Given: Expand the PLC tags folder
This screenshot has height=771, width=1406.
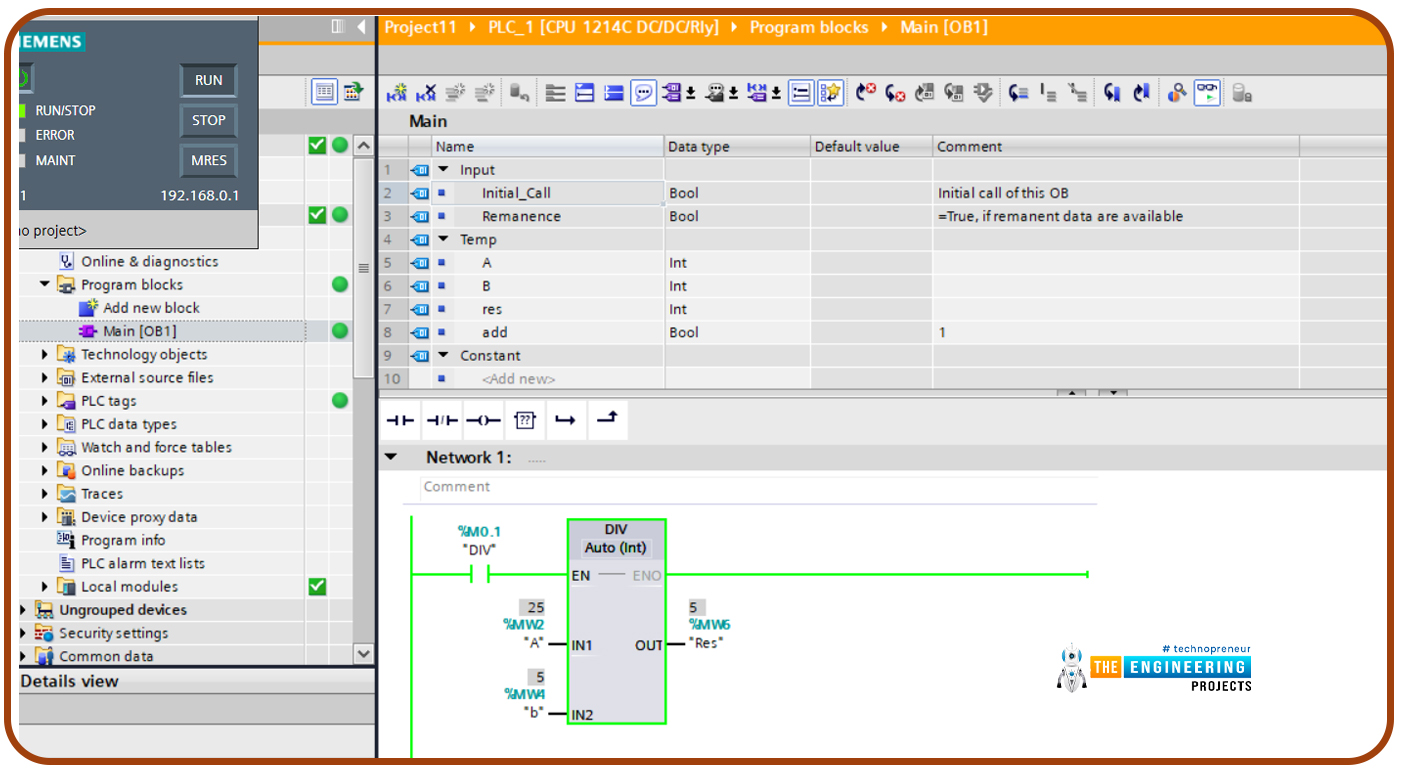Looking at the screenshot, I should [x=44, y=401].
